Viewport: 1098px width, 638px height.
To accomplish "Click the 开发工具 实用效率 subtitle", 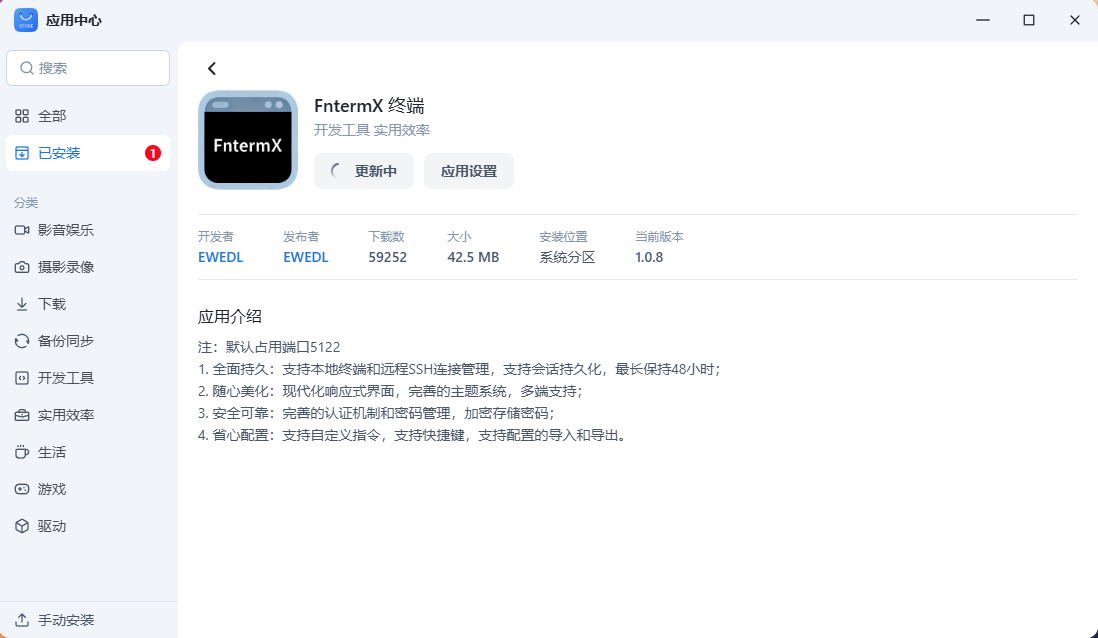I will pos(372,130).
